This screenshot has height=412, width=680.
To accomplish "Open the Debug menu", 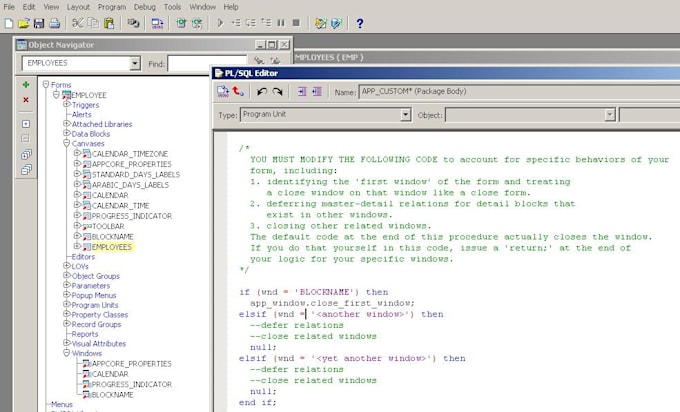I will click(x=144, y=7).
